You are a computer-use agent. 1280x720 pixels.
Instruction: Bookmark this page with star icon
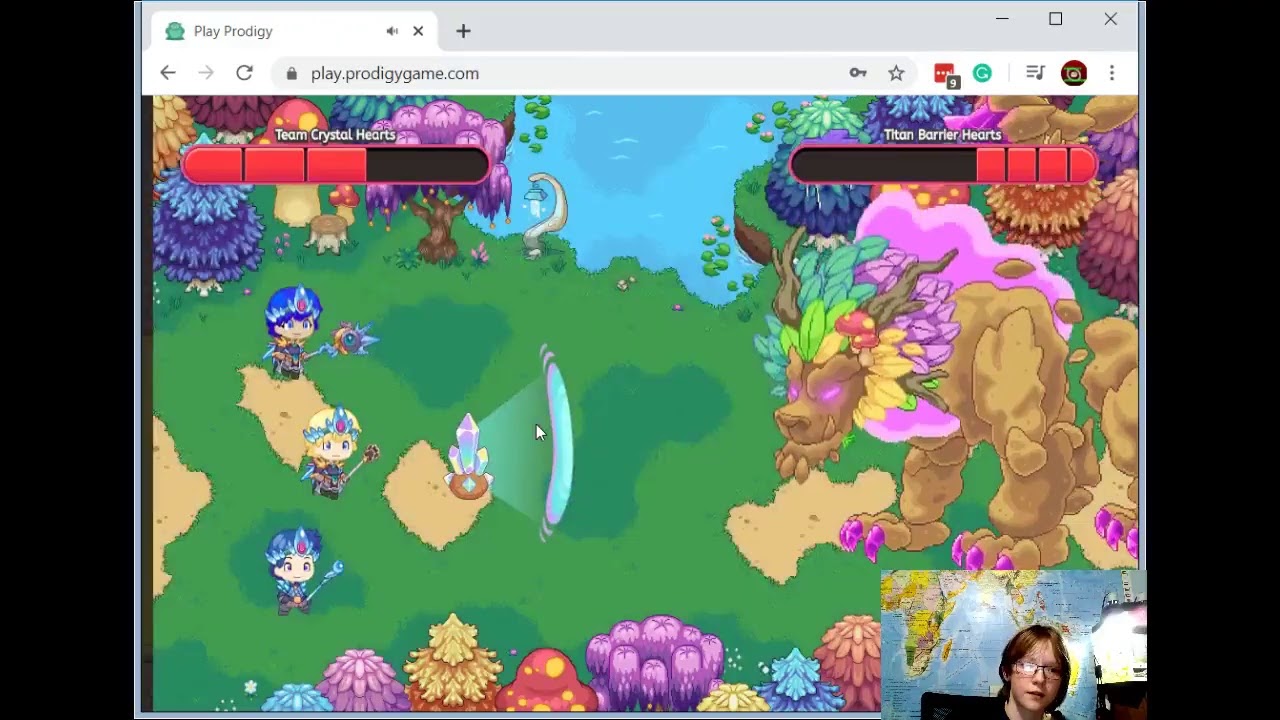[x=896, y=73]
